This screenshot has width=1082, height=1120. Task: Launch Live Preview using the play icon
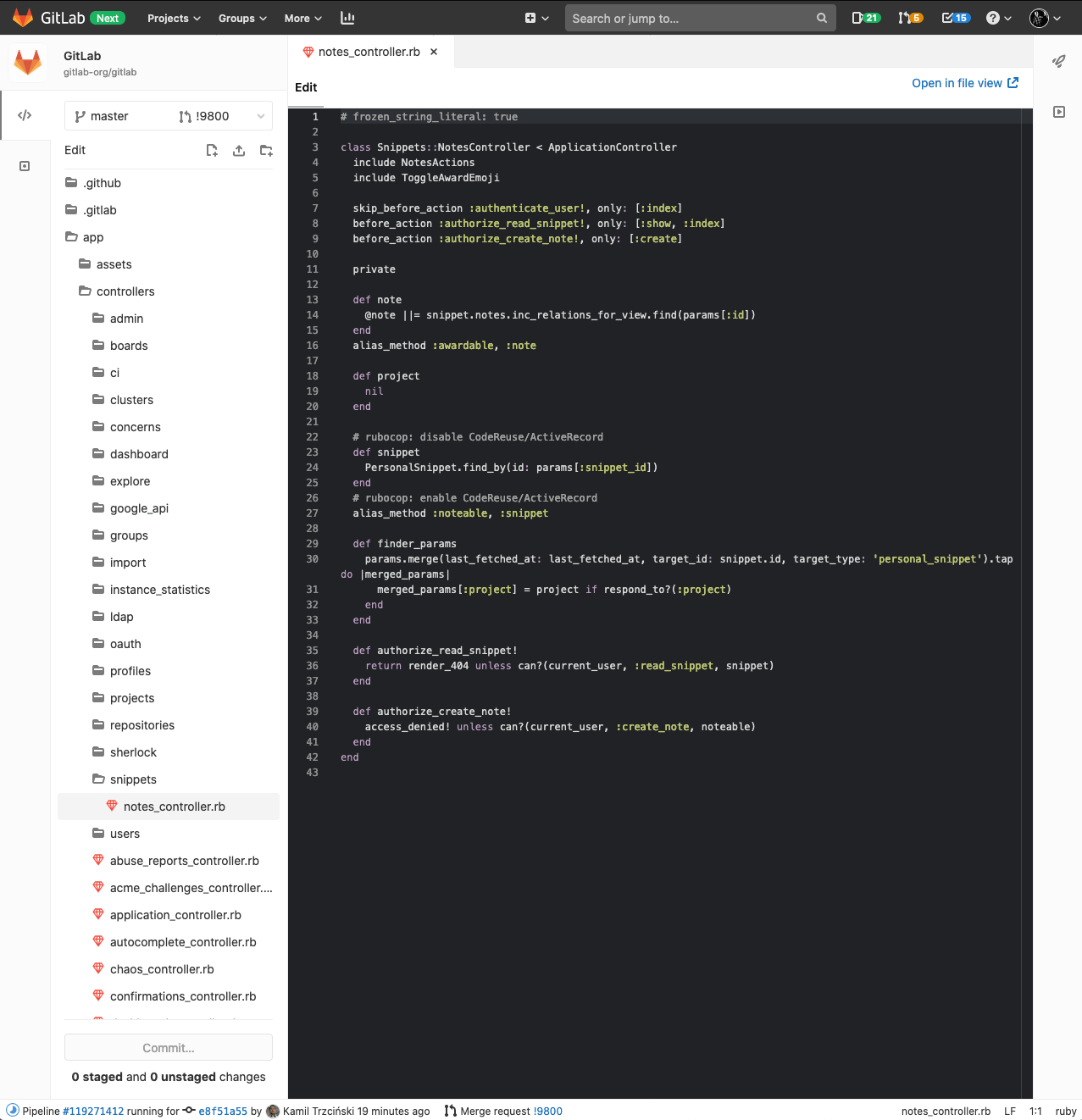pyautogui.click(x=1059, y=111)
